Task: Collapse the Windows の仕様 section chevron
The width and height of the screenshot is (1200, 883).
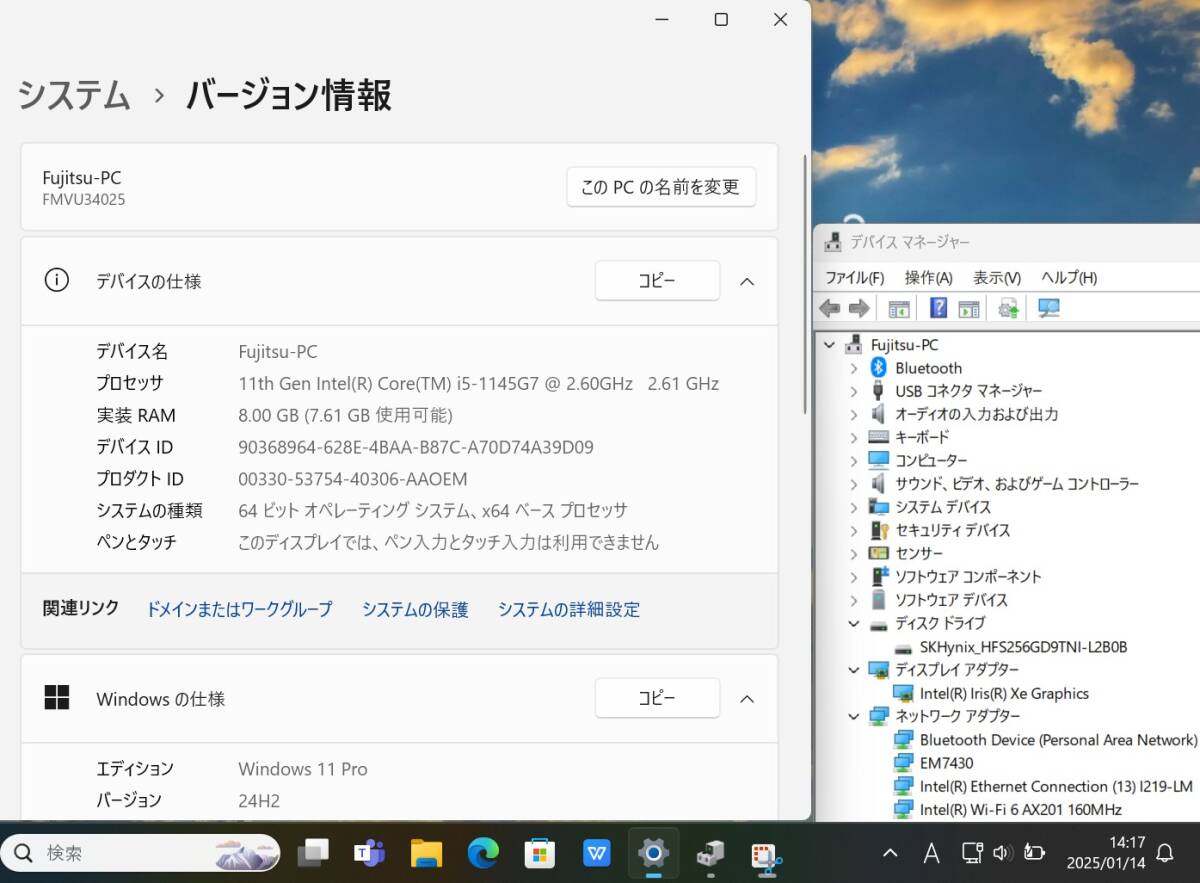Action: point(747,699)
